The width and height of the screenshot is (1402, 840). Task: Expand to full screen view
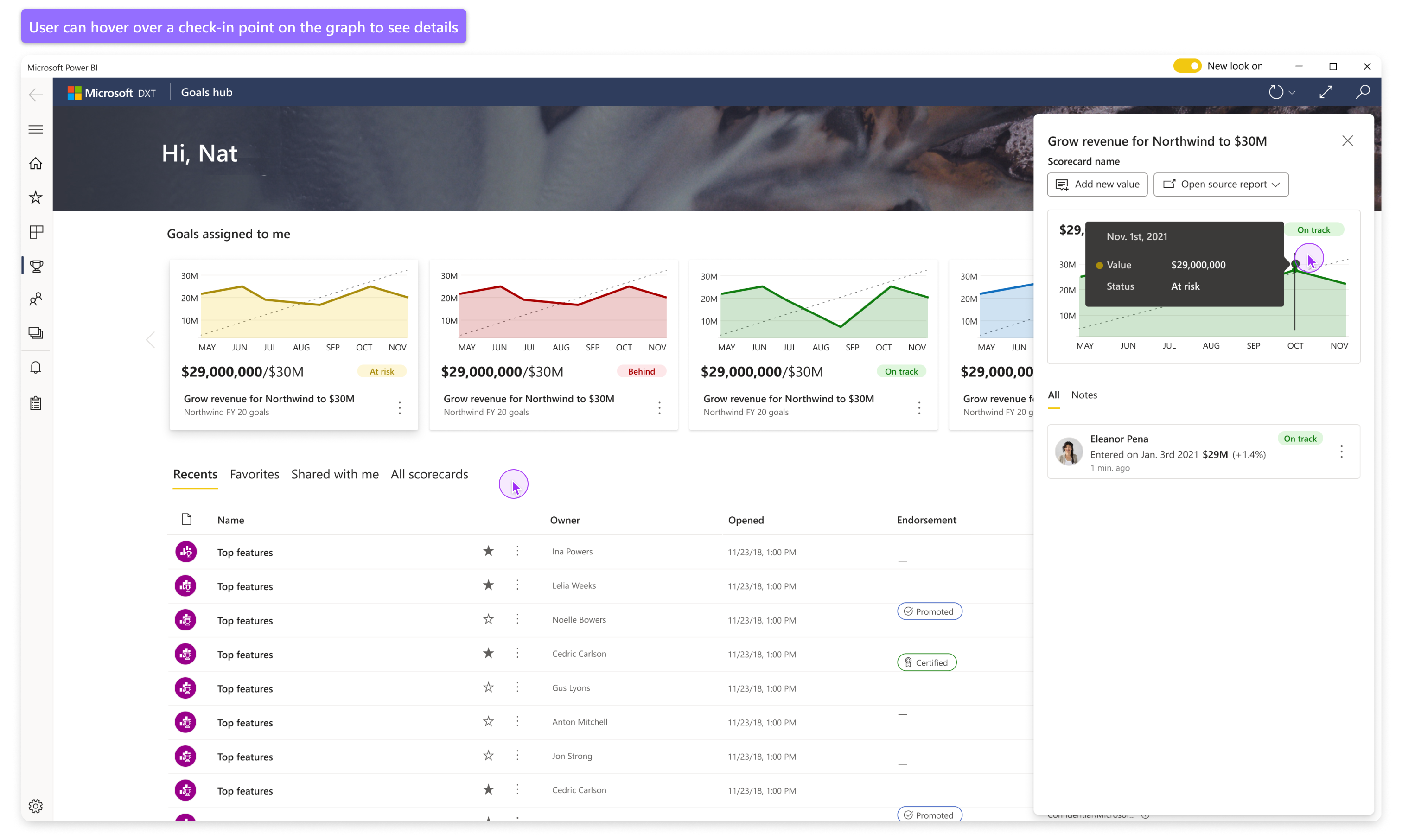click(x=1326, y=92)
